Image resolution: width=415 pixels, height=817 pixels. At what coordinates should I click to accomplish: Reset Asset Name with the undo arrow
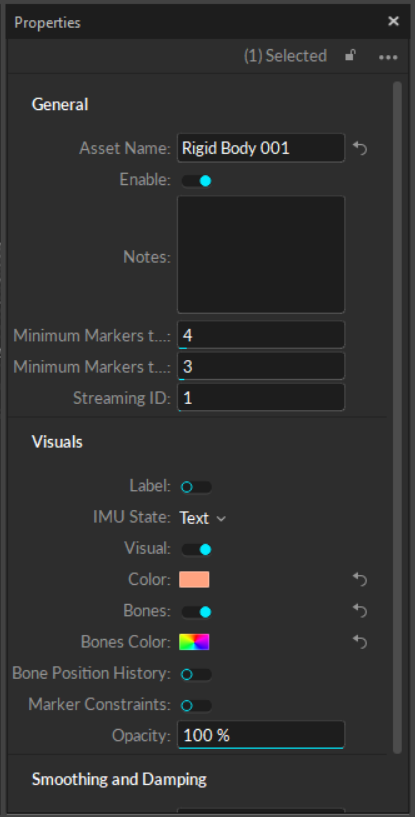(360, 148)
